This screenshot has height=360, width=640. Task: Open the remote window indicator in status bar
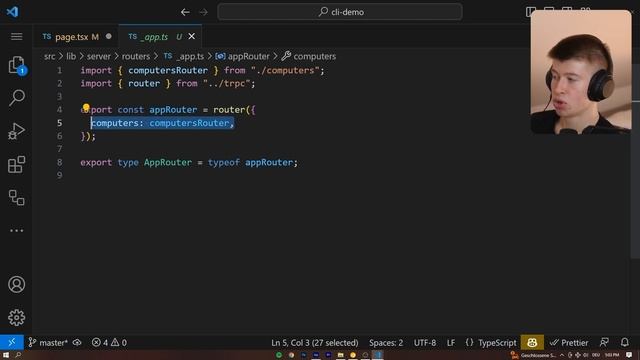click(x=11, y=342)
